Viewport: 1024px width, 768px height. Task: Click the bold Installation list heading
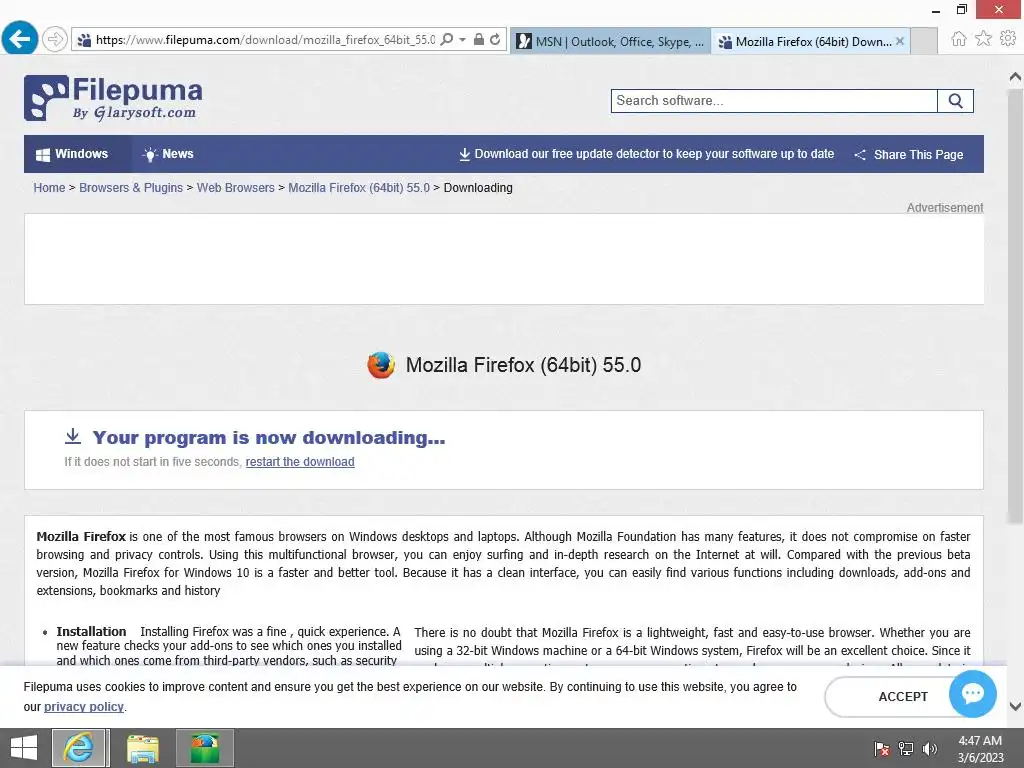coord(91,632)
